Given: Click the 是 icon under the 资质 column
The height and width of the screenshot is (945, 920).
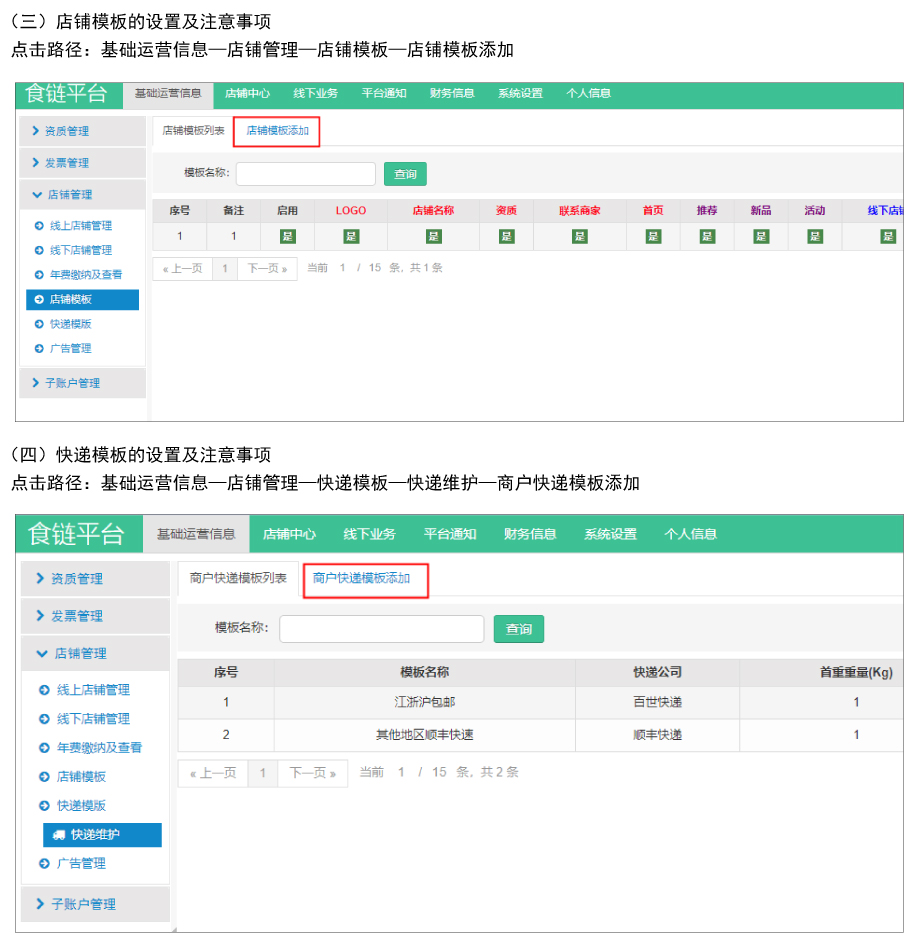Looking at the screenshot, I should [506, 236].
